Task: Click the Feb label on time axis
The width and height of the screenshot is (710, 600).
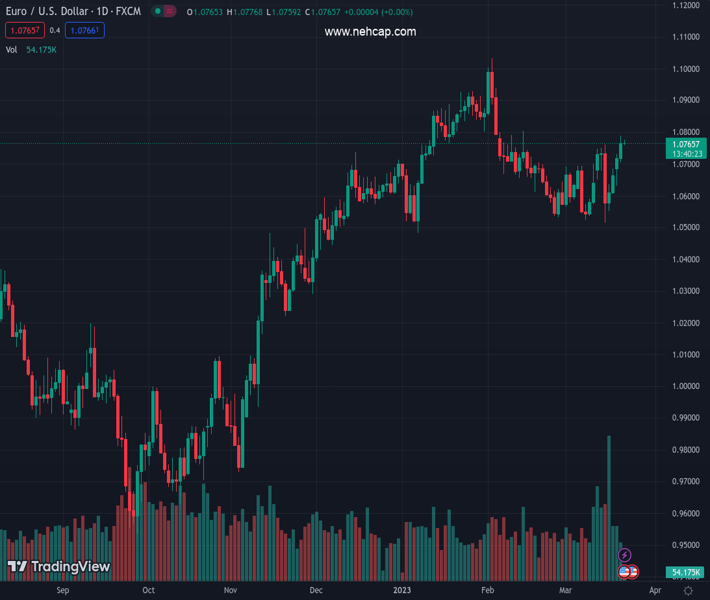Action: (487, 591)
